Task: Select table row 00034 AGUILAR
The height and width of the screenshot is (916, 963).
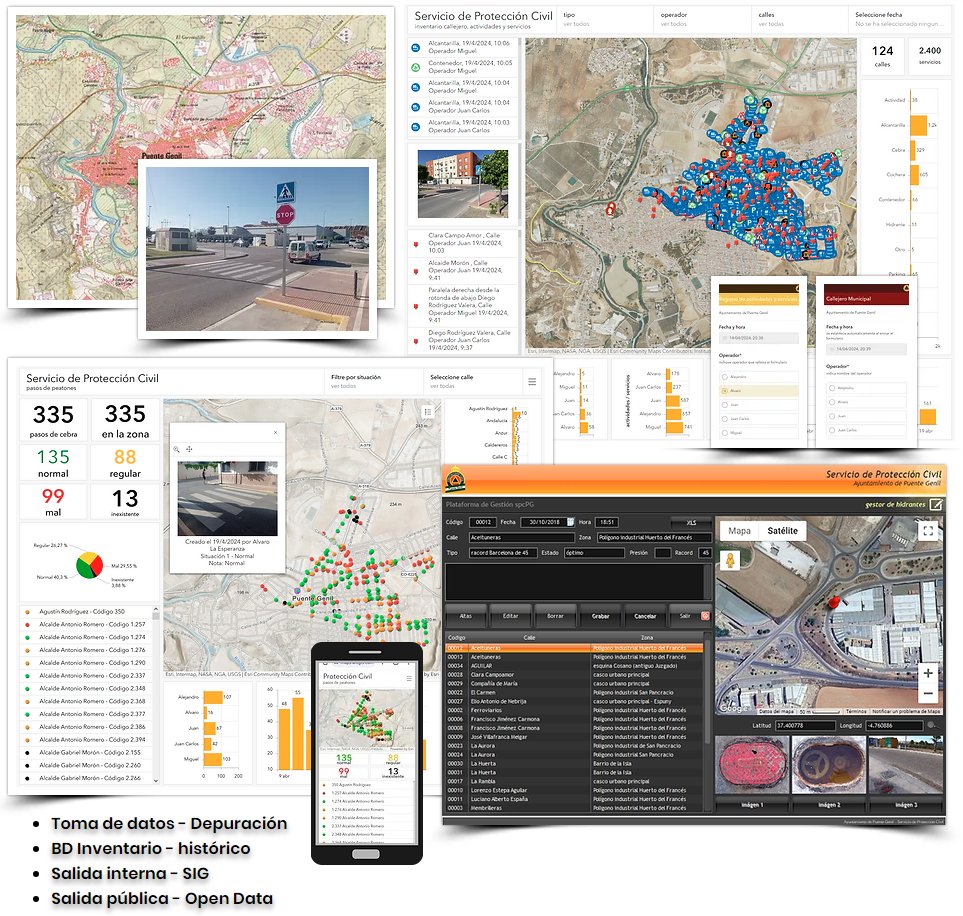Action: coord(574,665)
